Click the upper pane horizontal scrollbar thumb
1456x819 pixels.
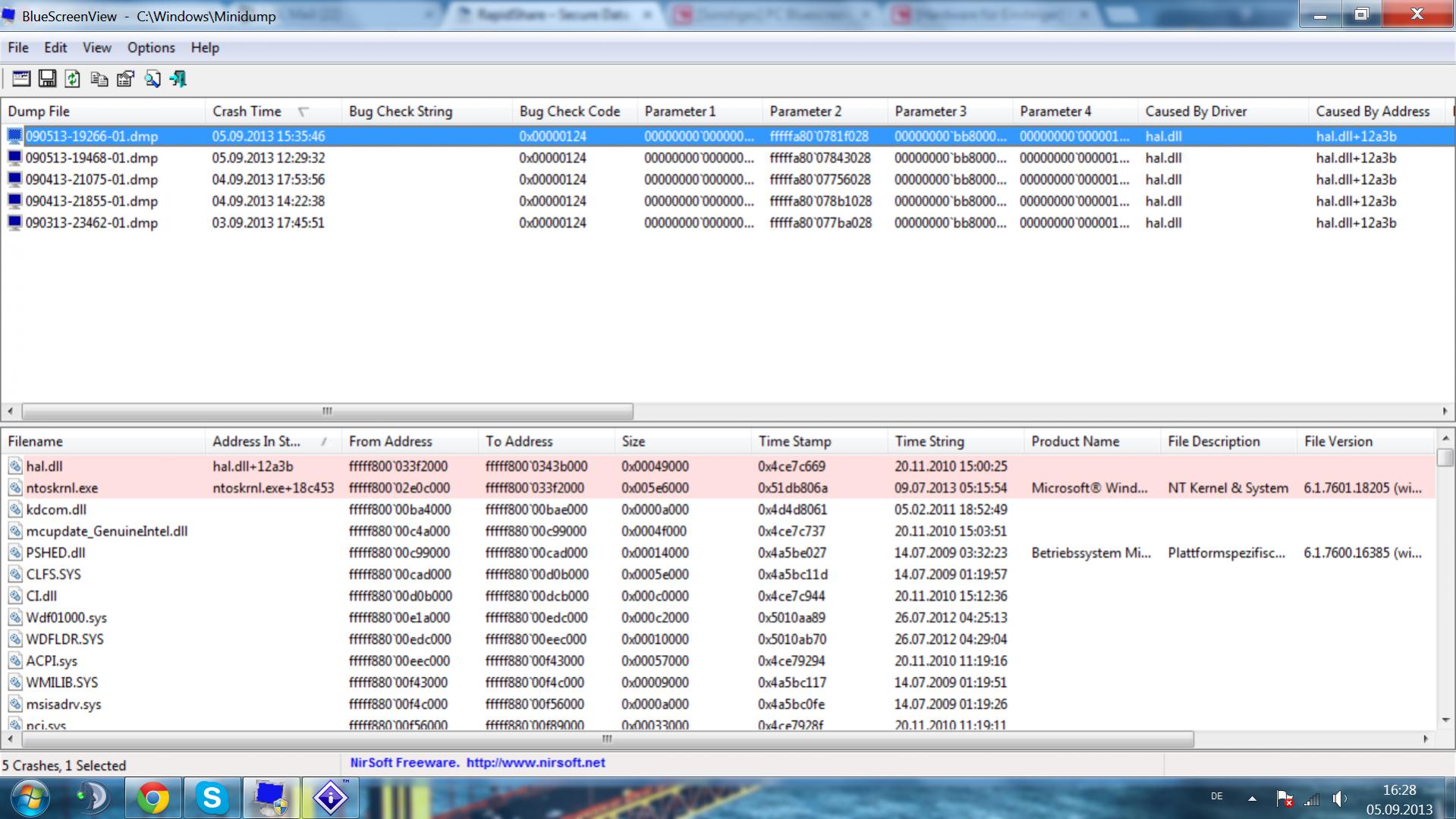point(327,411)
